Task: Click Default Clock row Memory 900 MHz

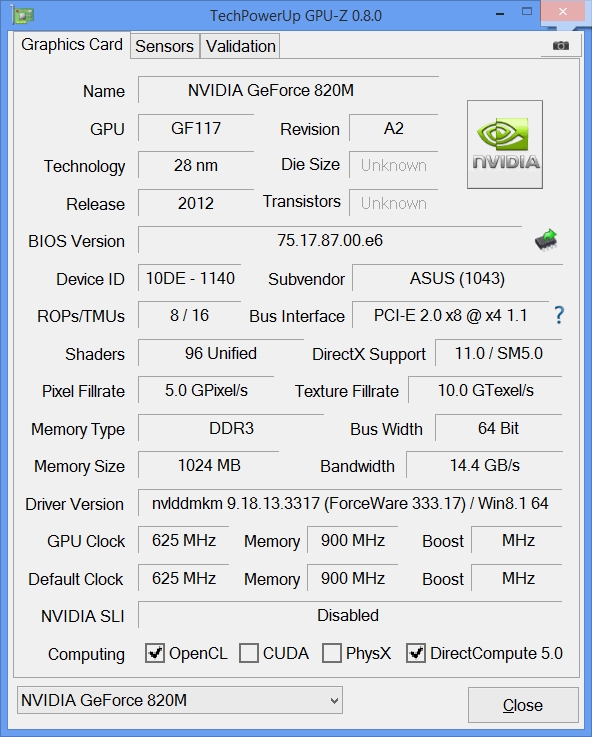Action: click(x=353, y=578)
